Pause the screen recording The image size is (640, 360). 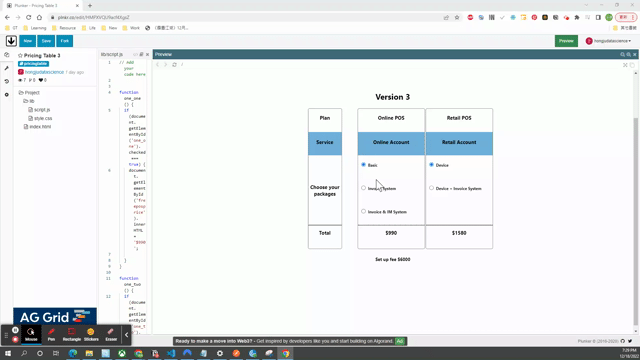coord(15,330)
